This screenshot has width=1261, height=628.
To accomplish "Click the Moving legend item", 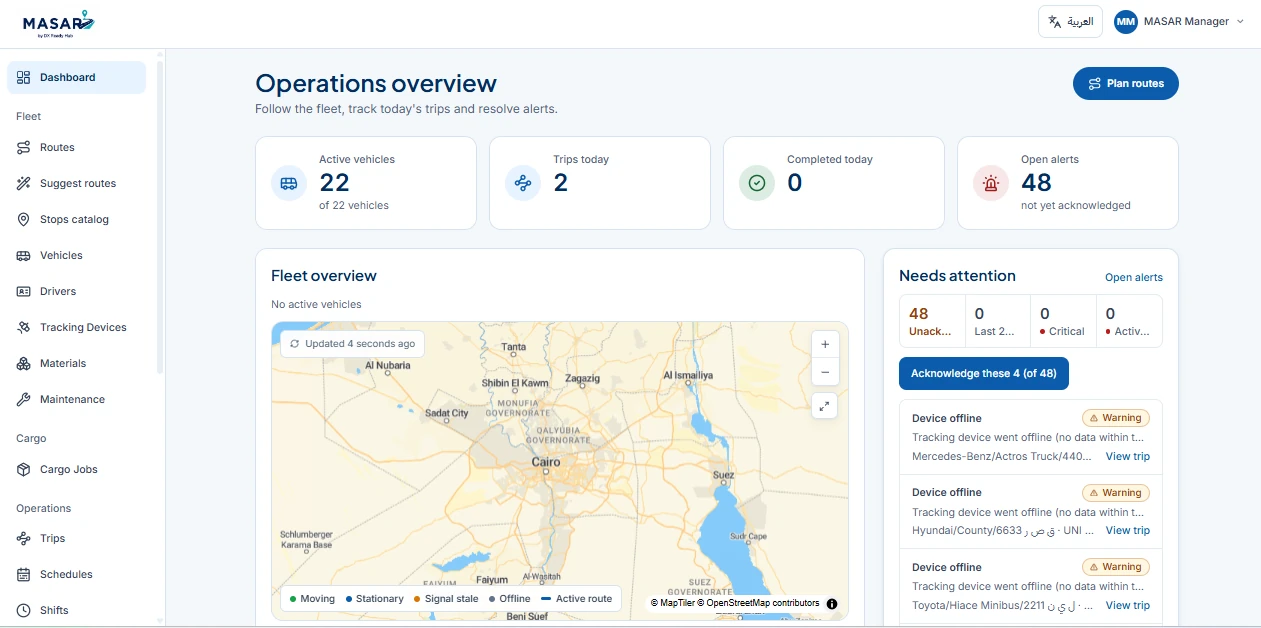I will (x=312, y=599).
